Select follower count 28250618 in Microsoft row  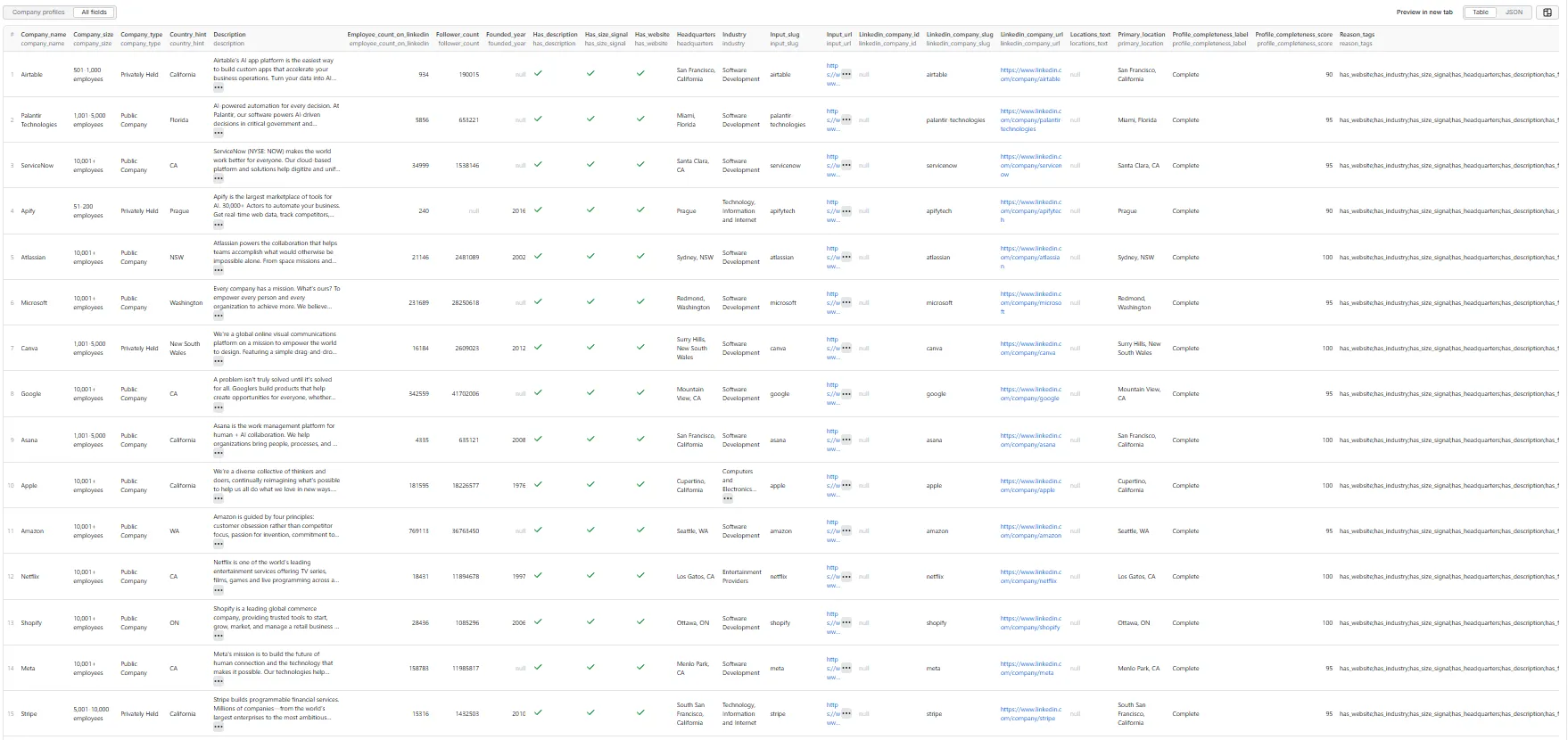(x=465, y=302)
